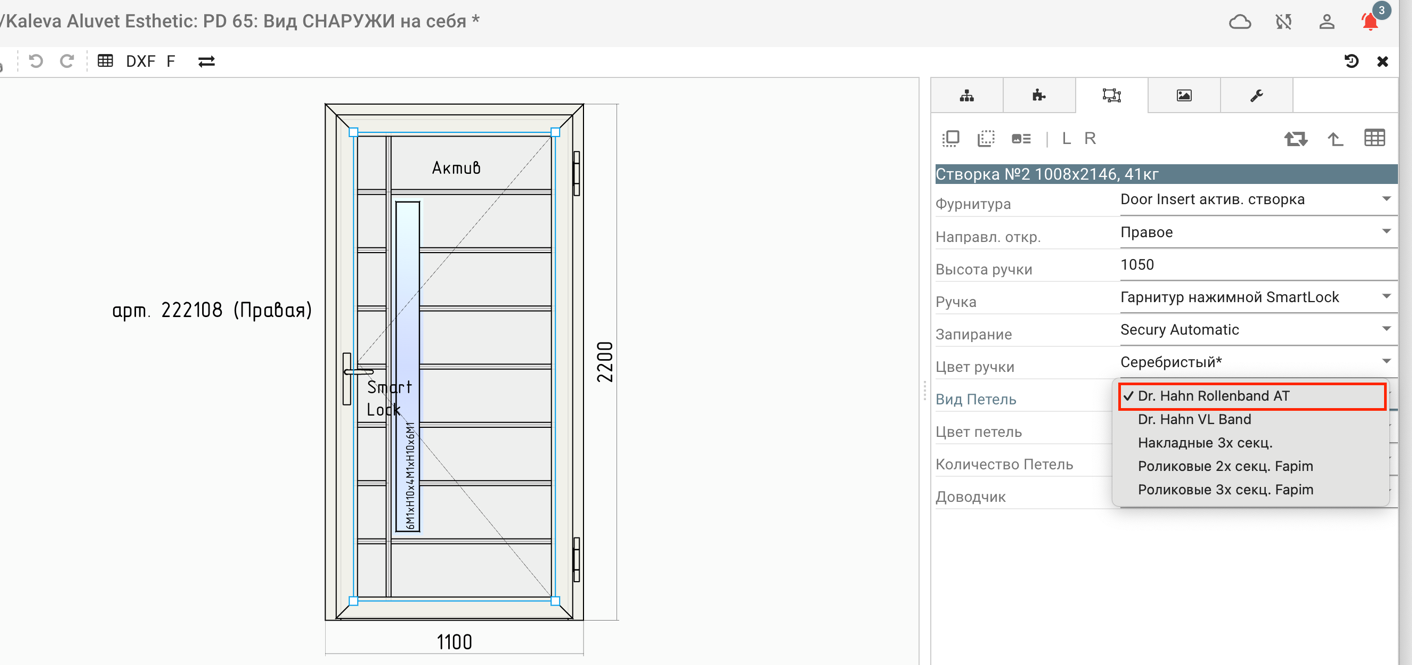Open the Направл. откр. dropdown
This screenshot has height=665, width=1412.
tap(1257, 232)
